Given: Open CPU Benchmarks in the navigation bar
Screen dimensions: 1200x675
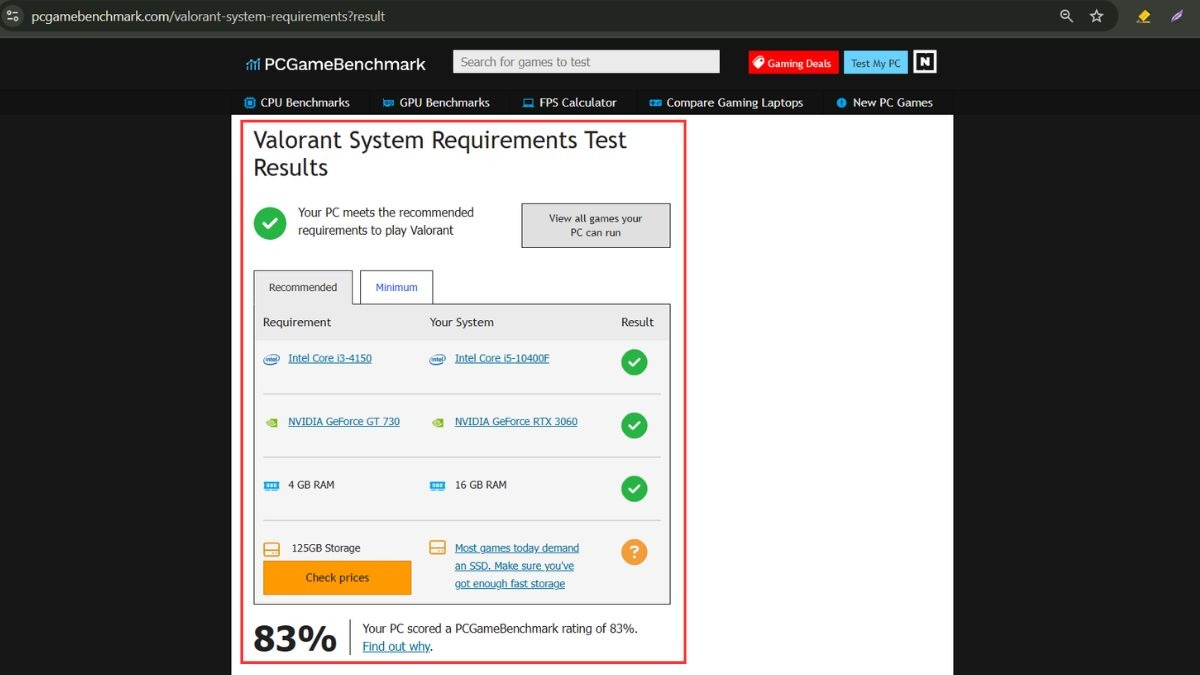Looking at the screenshot, I should click(x=297, y=102).
